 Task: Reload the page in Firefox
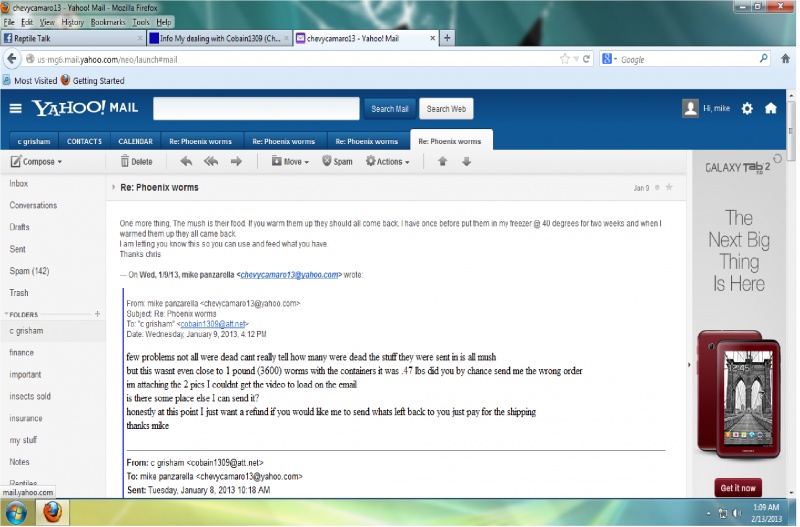tap(586, 59)
